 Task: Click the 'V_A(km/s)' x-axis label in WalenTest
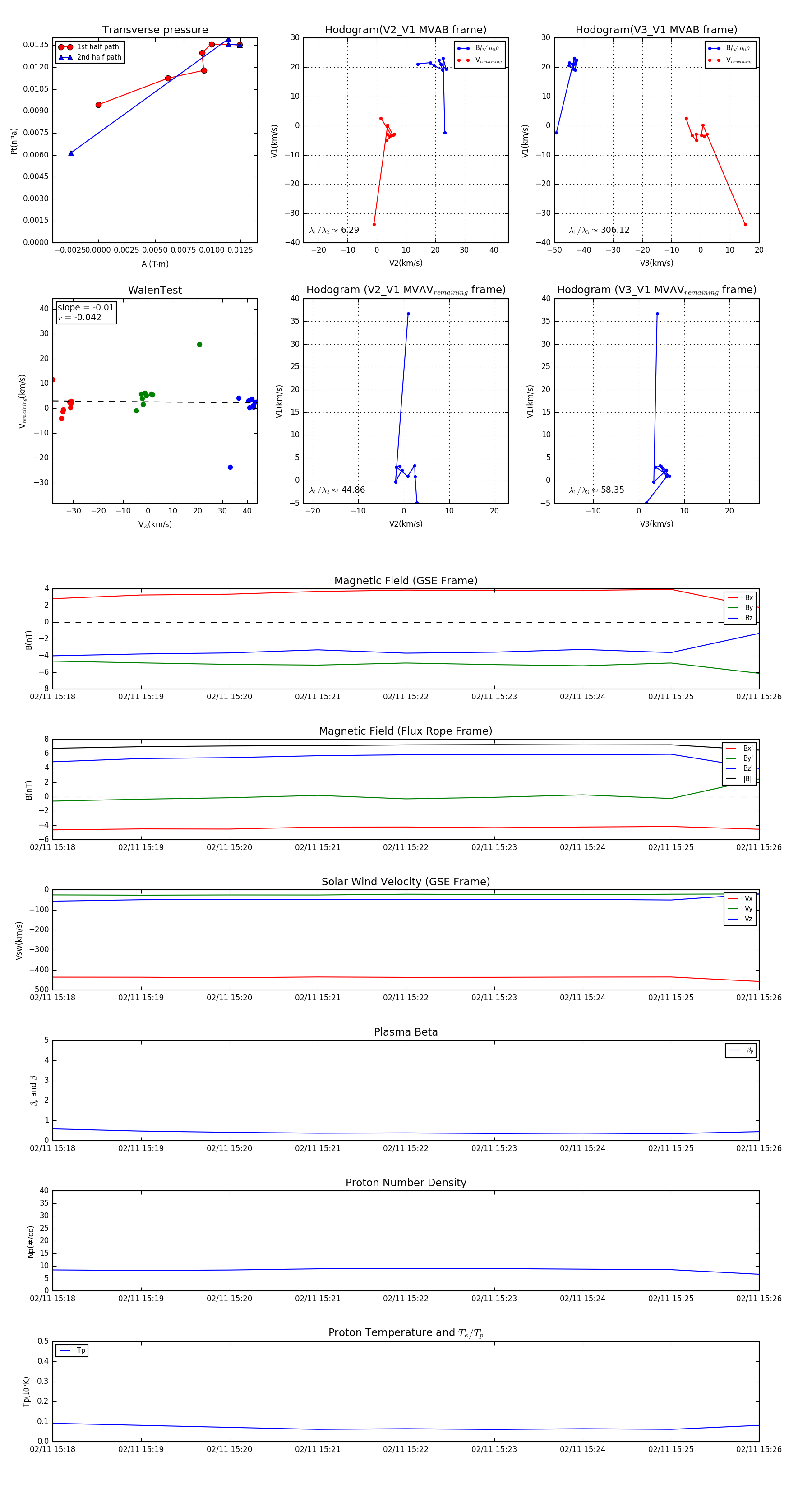pyautogui.click(x=155, y=524)
